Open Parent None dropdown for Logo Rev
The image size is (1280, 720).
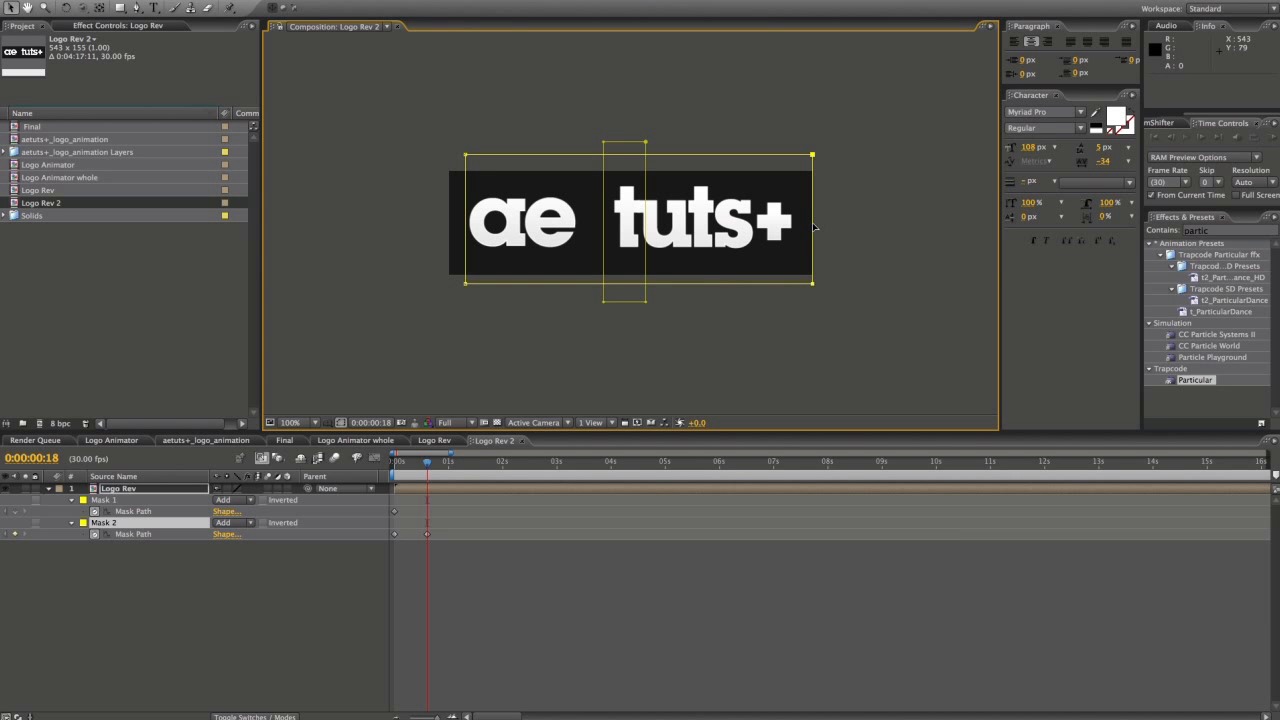coord(346,489)
